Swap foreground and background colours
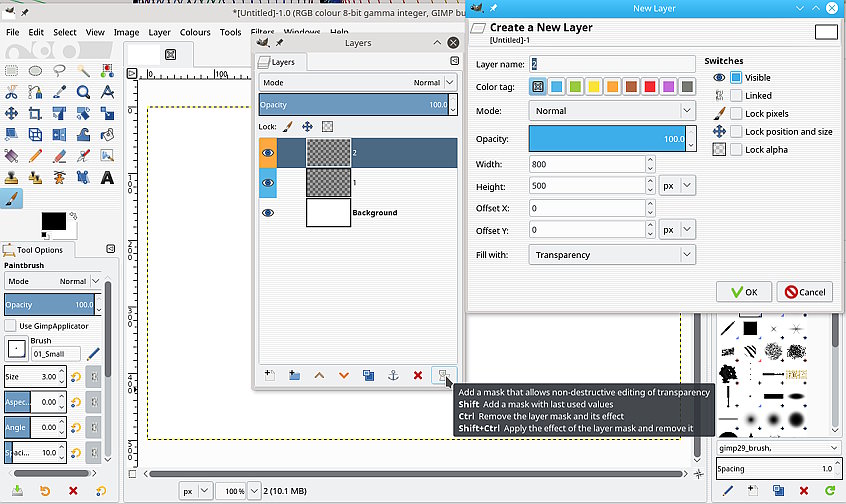 click(73, 216)
